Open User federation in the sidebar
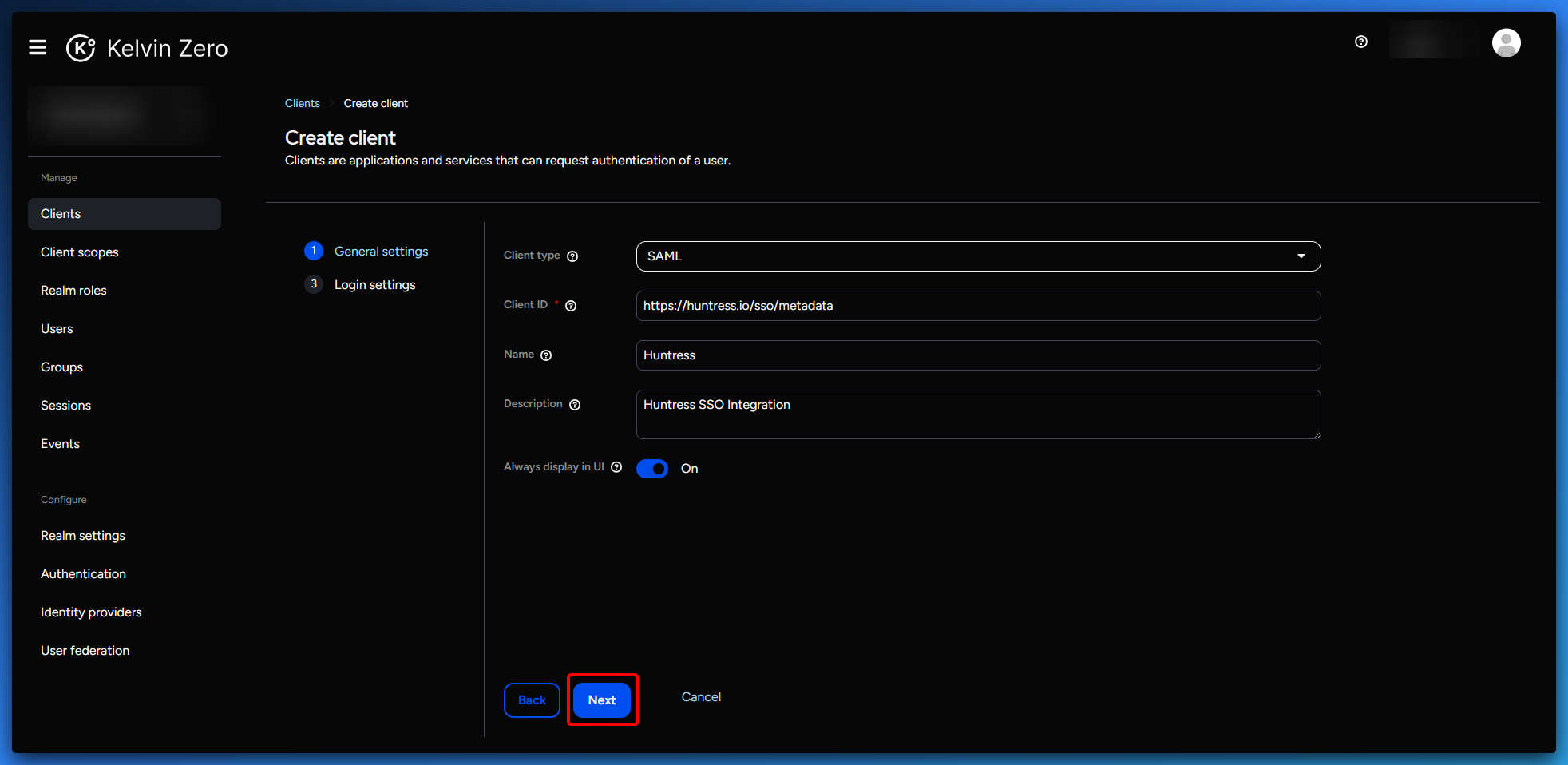Screen dimensions: 1568x765 coord(125,651)
